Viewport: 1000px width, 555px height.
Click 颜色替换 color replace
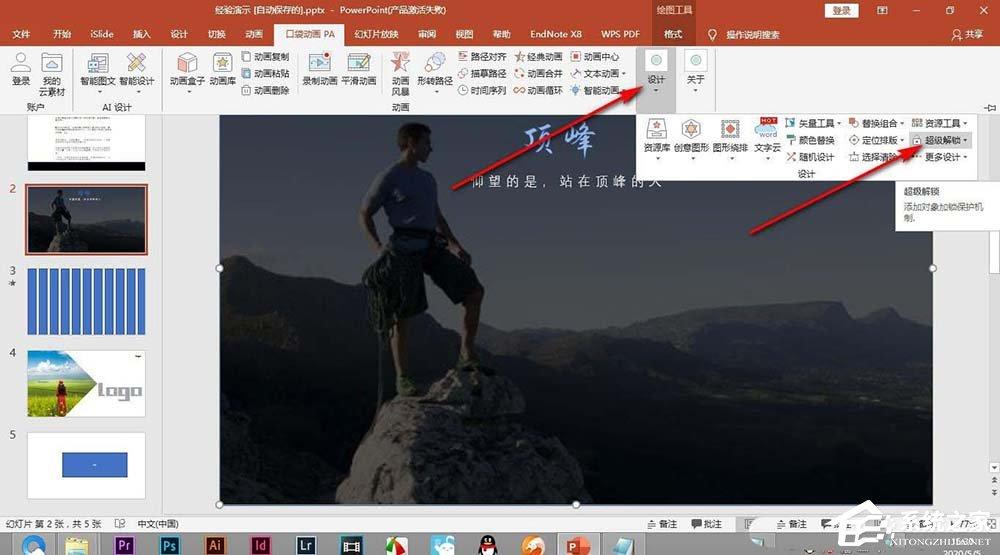click(810, 140)
